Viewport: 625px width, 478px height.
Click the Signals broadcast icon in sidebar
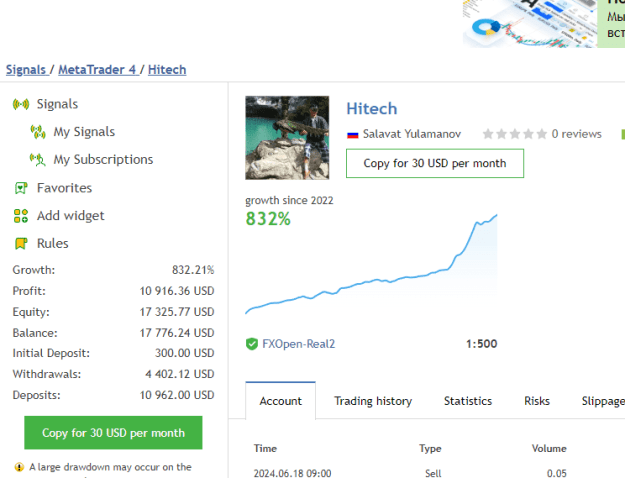(x=21, y=104)
